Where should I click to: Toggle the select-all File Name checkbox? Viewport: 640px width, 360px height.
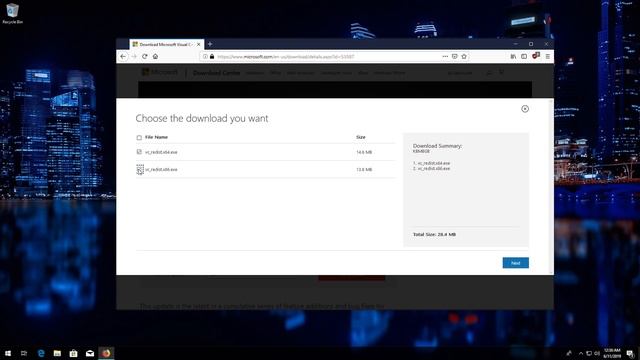coord(139,138)
